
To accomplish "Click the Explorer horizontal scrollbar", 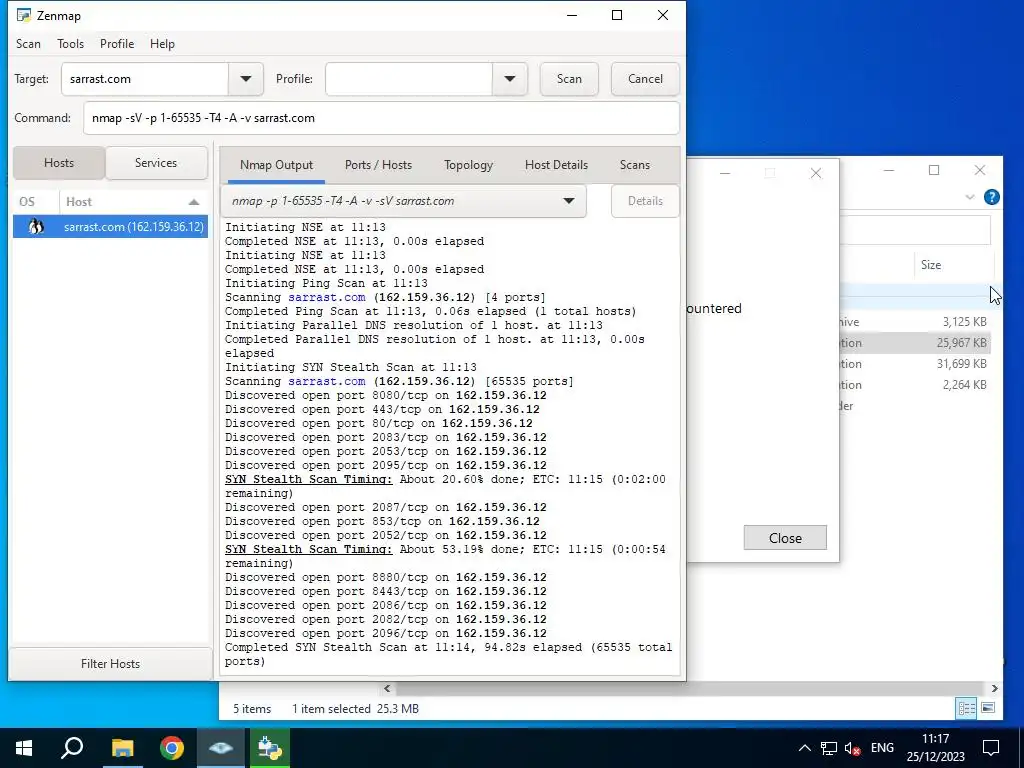I will pyautogui.click(x=690, y=688).
